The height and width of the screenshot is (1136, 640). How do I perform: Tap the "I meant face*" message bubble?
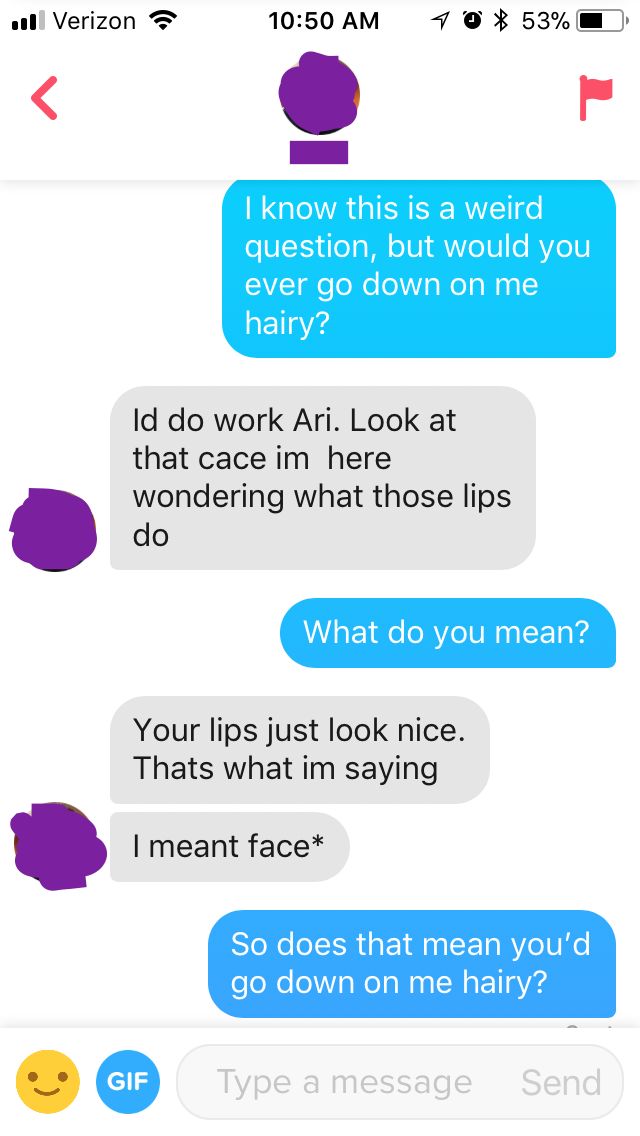(x=229, y=846)
